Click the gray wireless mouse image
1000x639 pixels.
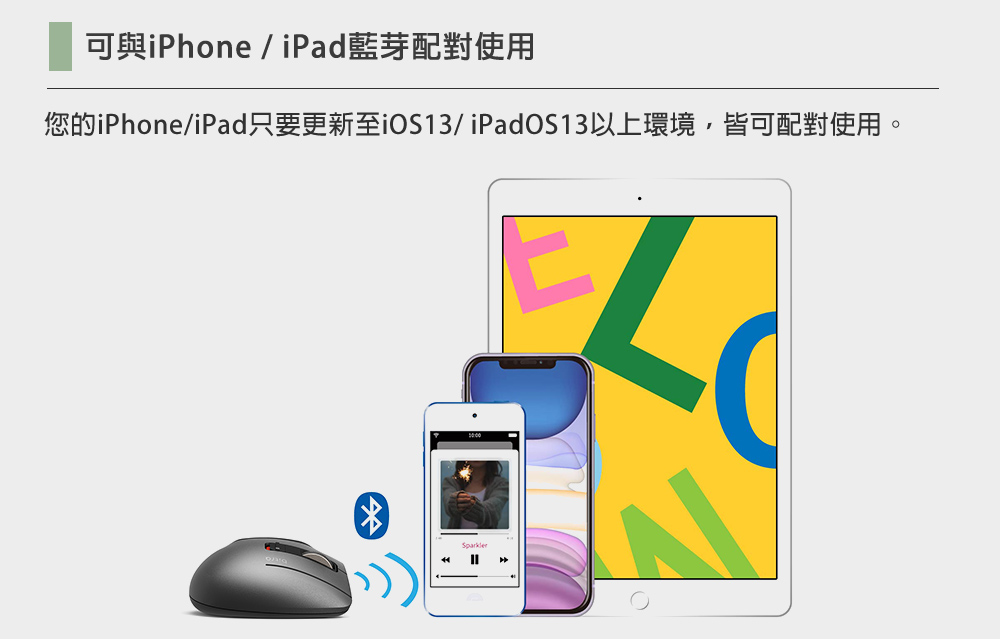[270, 578]
